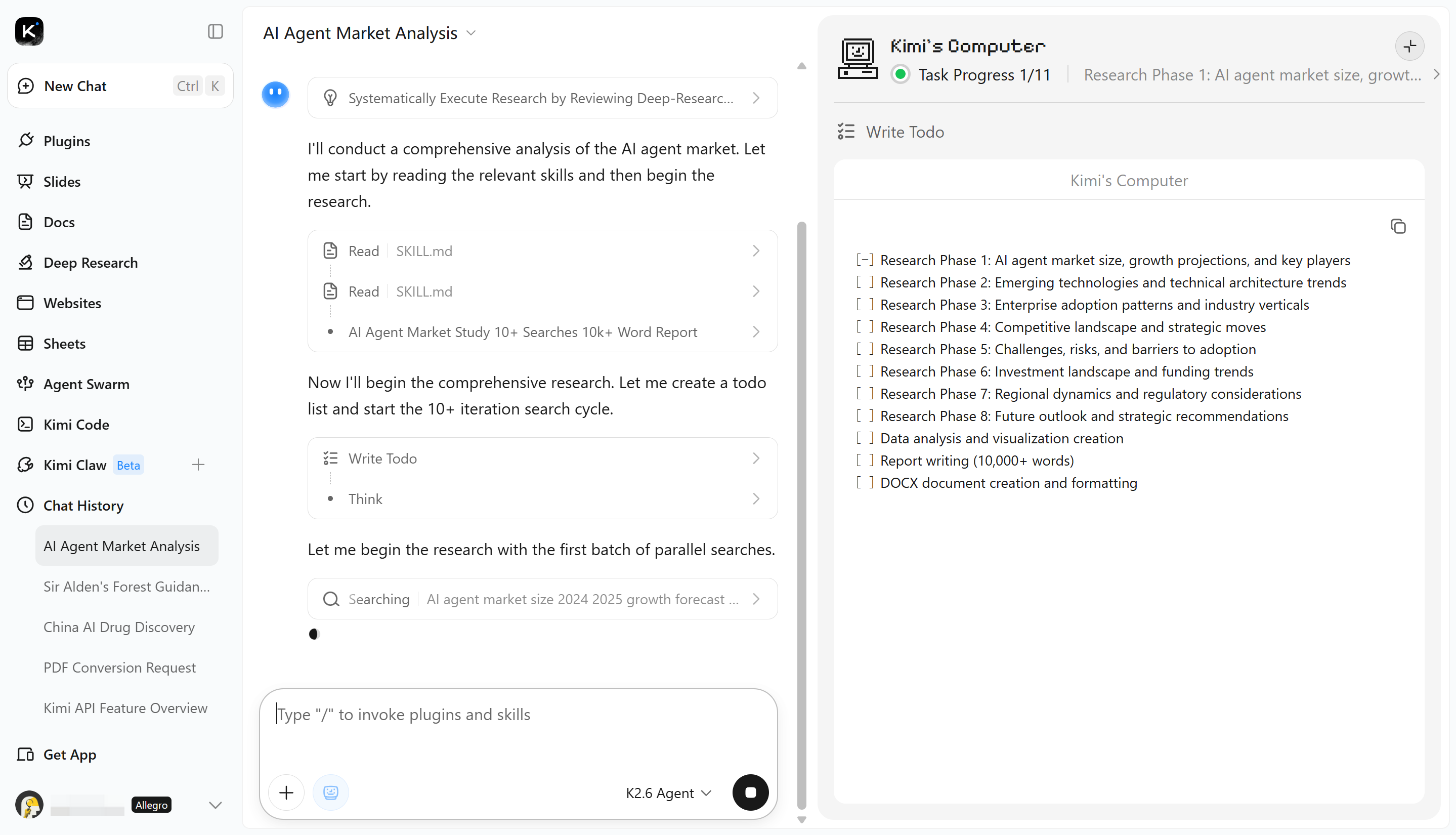
Task: Expand the first Read SKILL.md step
Action: point(542,251)
